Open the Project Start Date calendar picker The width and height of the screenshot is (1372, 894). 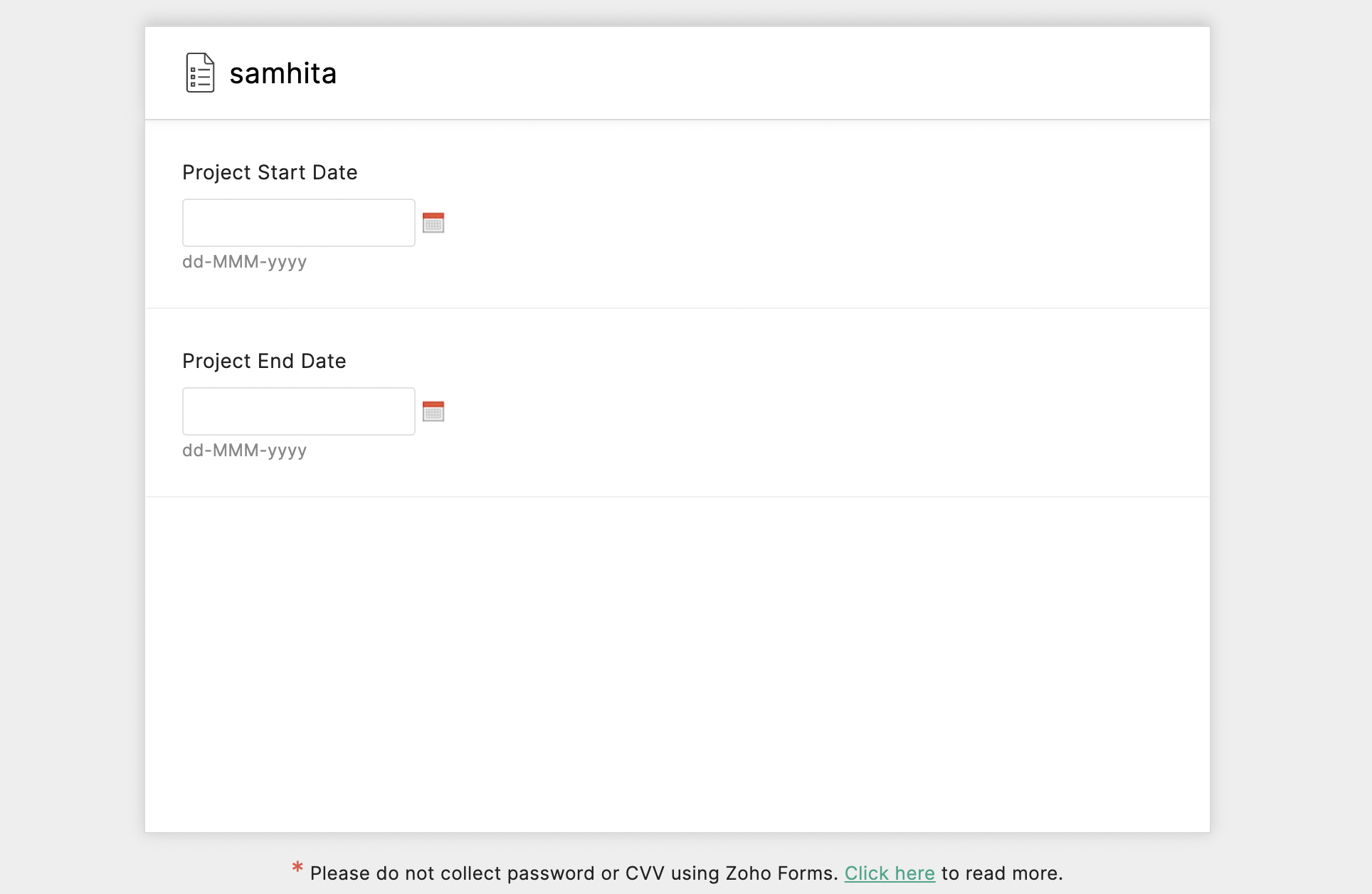tap(433, 223)
